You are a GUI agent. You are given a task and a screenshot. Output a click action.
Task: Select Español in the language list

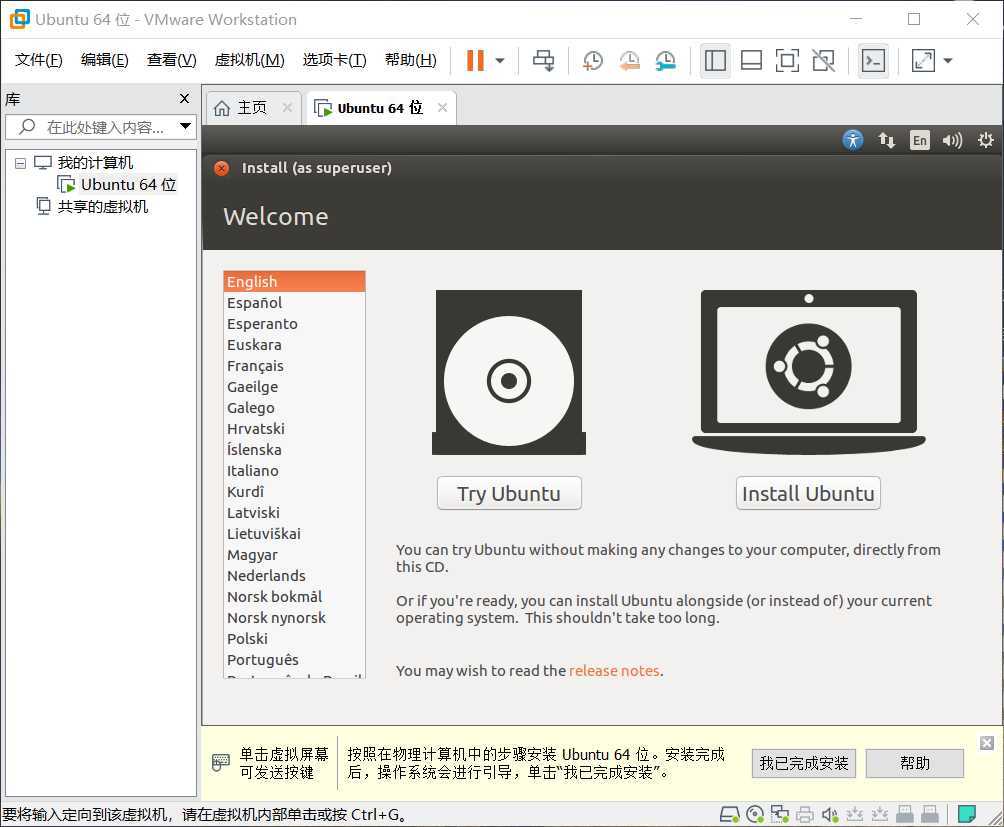click(294, 303)
